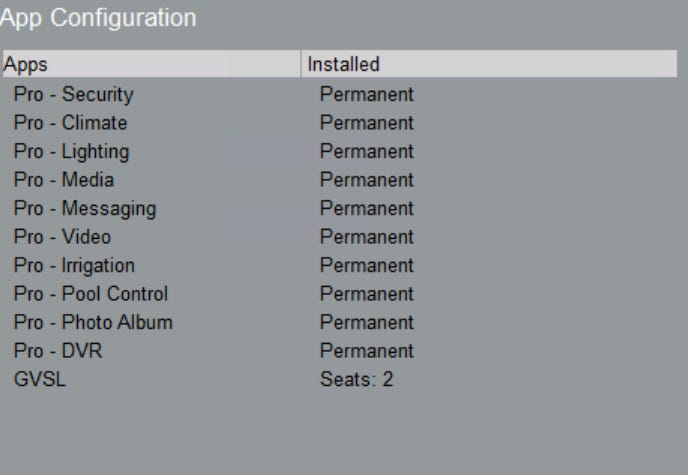Click Permanent status for Pro - Security
Screen dimensions: 688x475
367,94
